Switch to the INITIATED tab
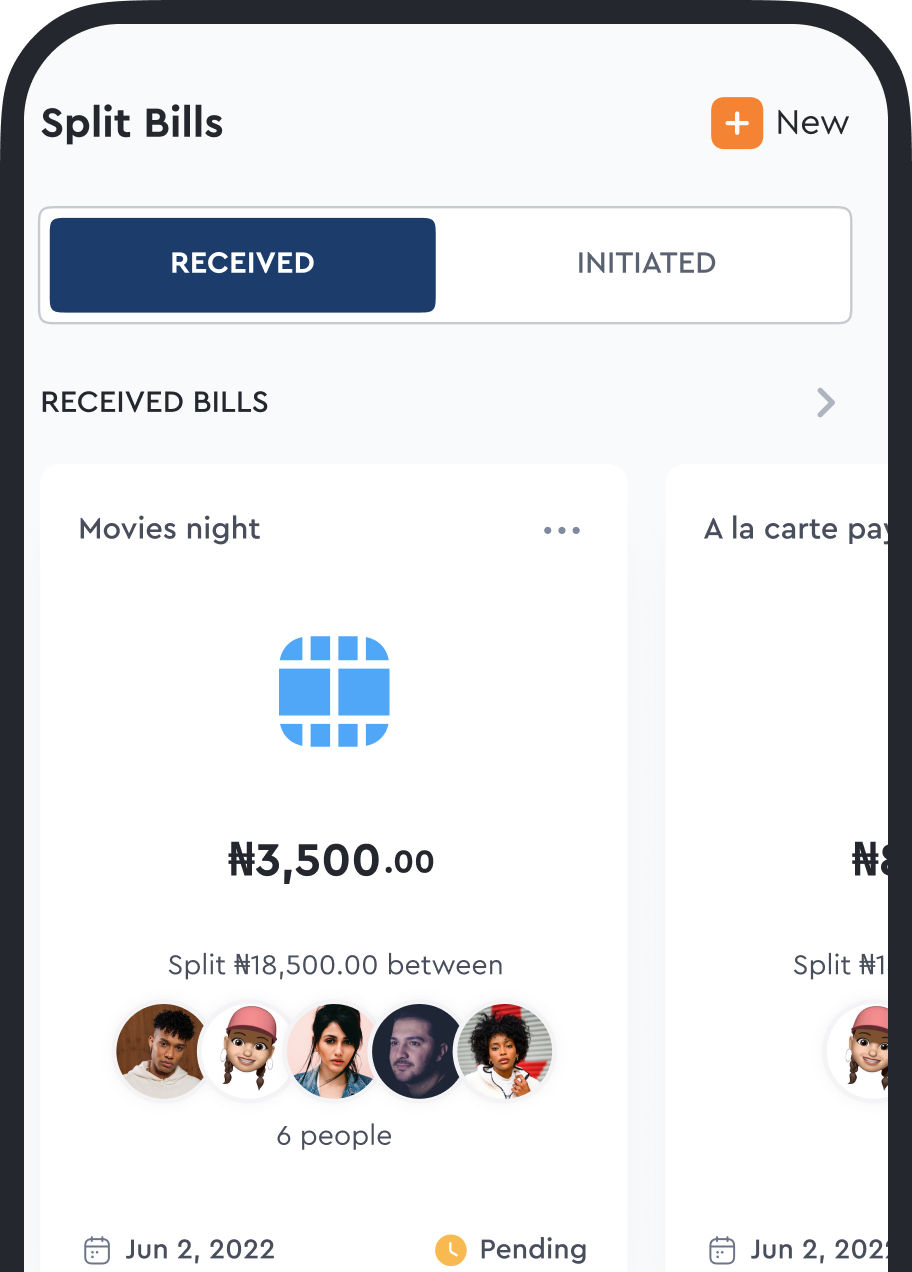The image size is (912, 1272). point(646,264)
